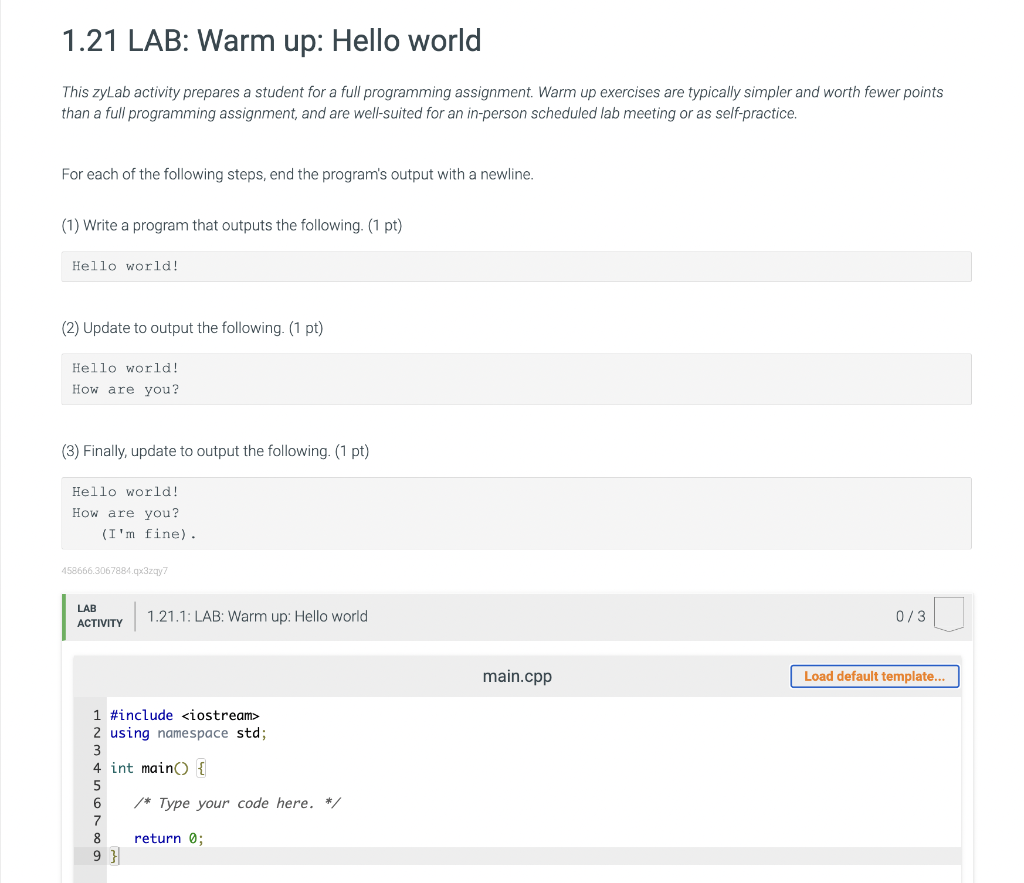Viewport: 1024px width, 883px height.
Task: Click the "return 0;" statement in the editor
Action: pos(168,838)
